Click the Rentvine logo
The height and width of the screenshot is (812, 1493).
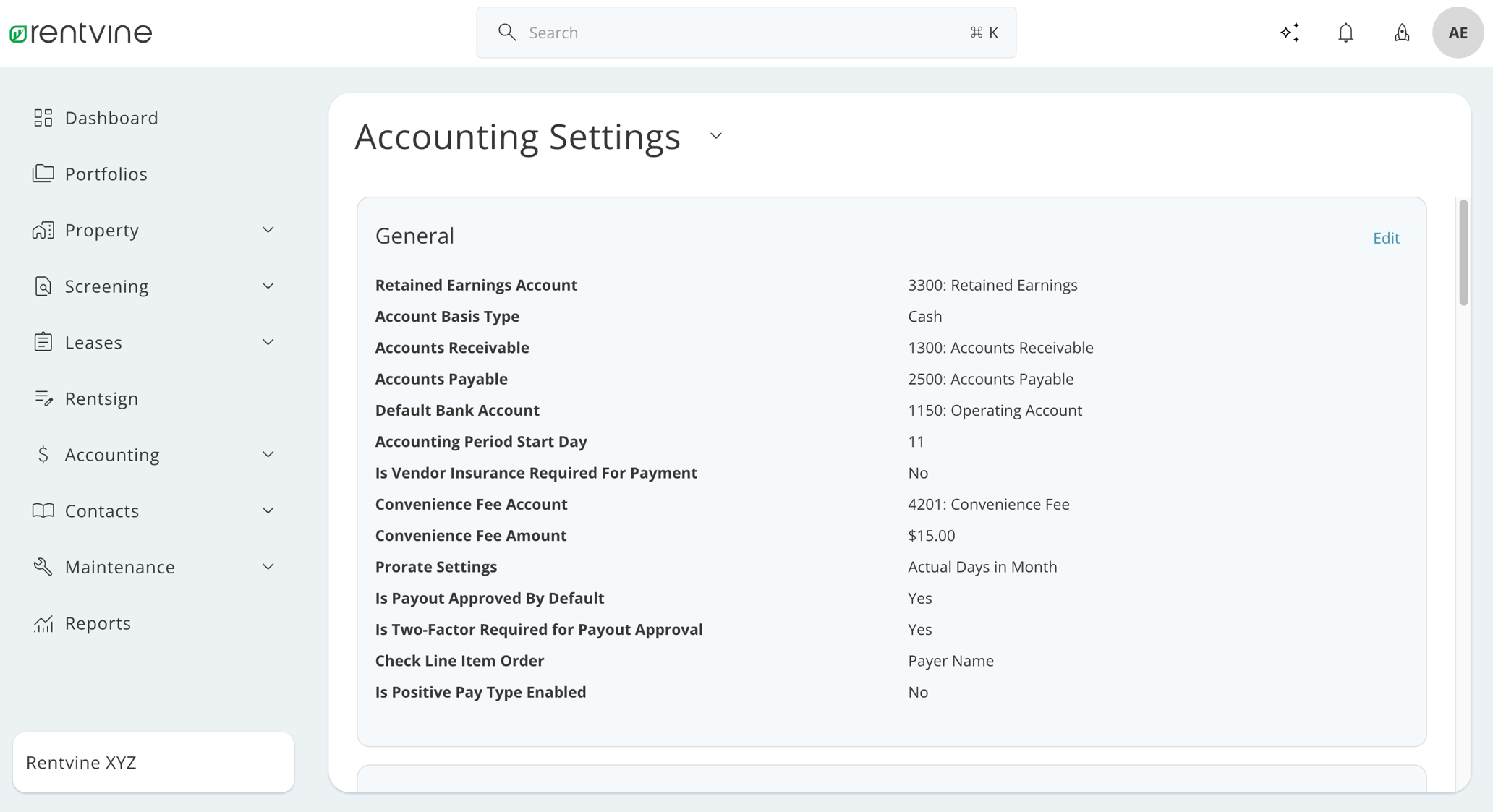80,32
